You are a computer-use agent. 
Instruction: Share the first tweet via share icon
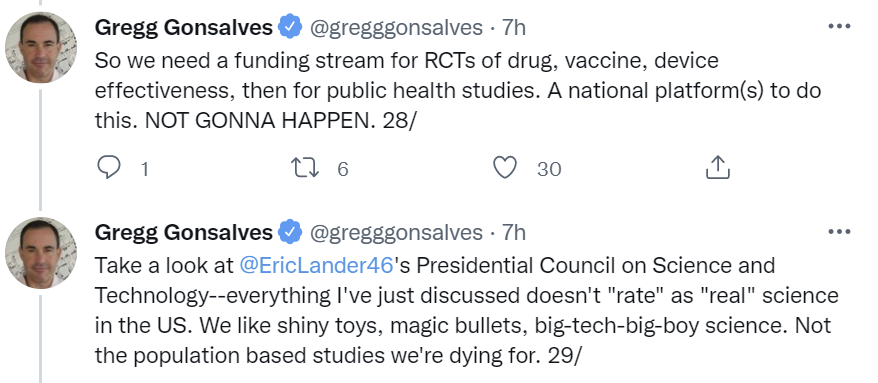pyautogui.click(x=717, y=167)
